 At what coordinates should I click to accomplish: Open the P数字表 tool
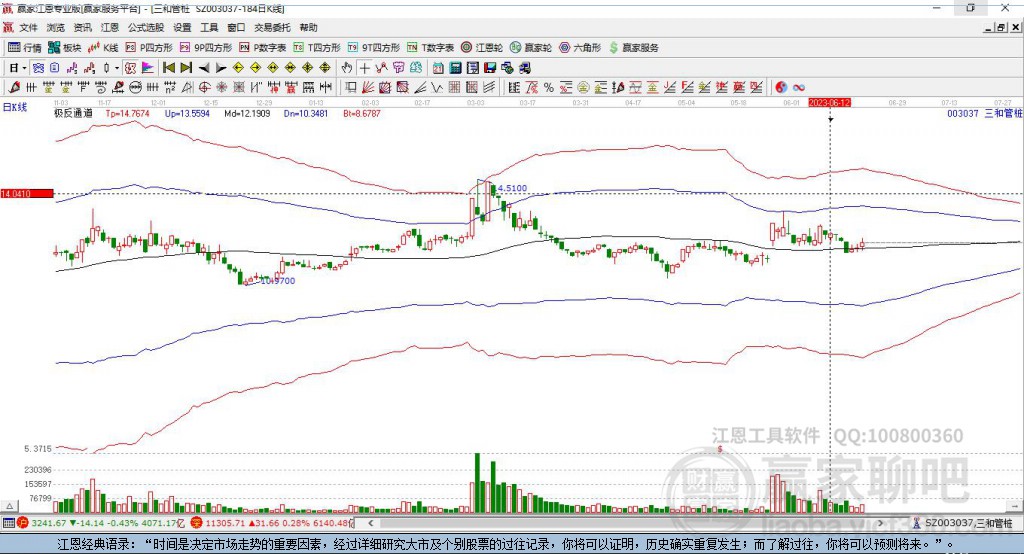pos(263,48)
